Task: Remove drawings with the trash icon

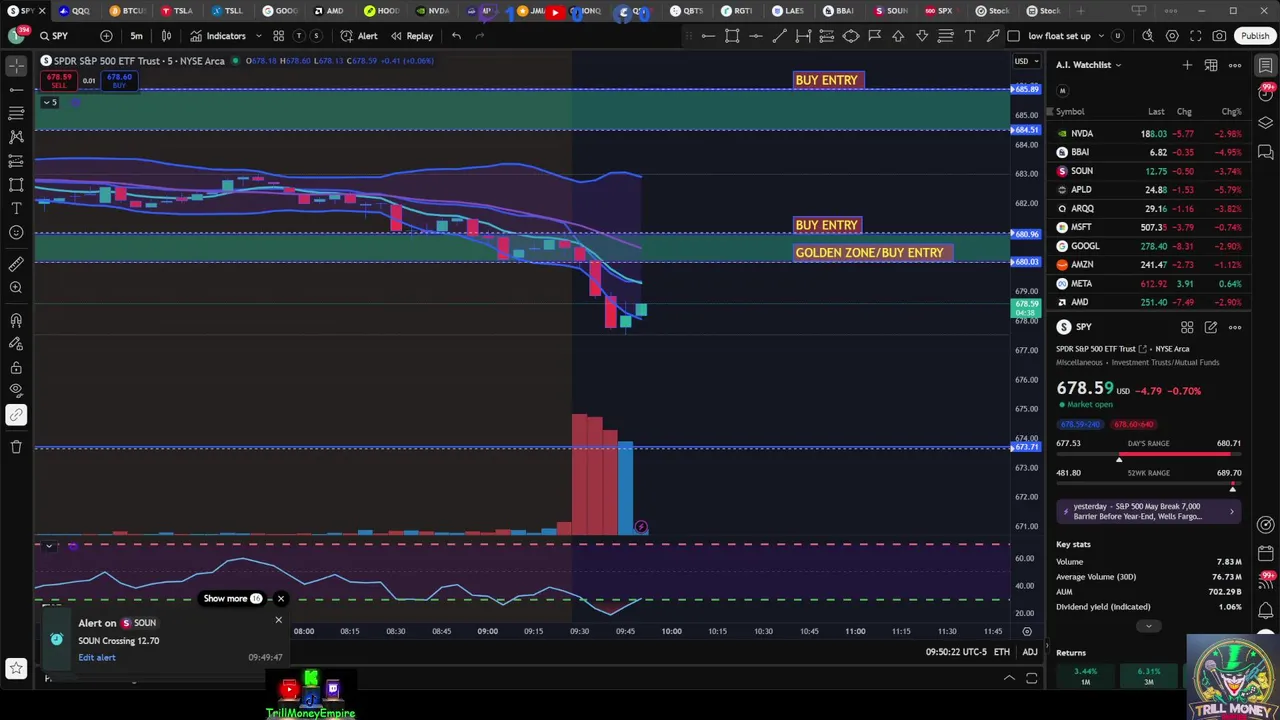Action: [x=16, y=447]
